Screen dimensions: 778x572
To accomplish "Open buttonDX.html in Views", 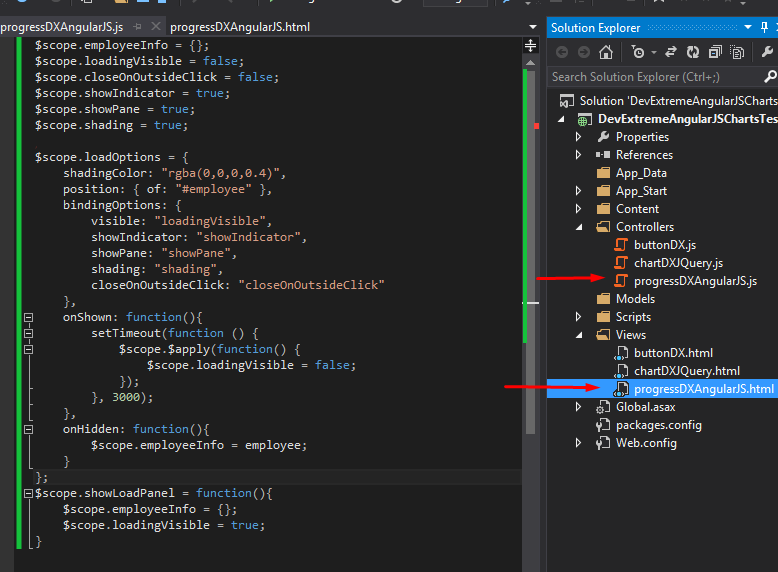I will [x=673, y=353].
